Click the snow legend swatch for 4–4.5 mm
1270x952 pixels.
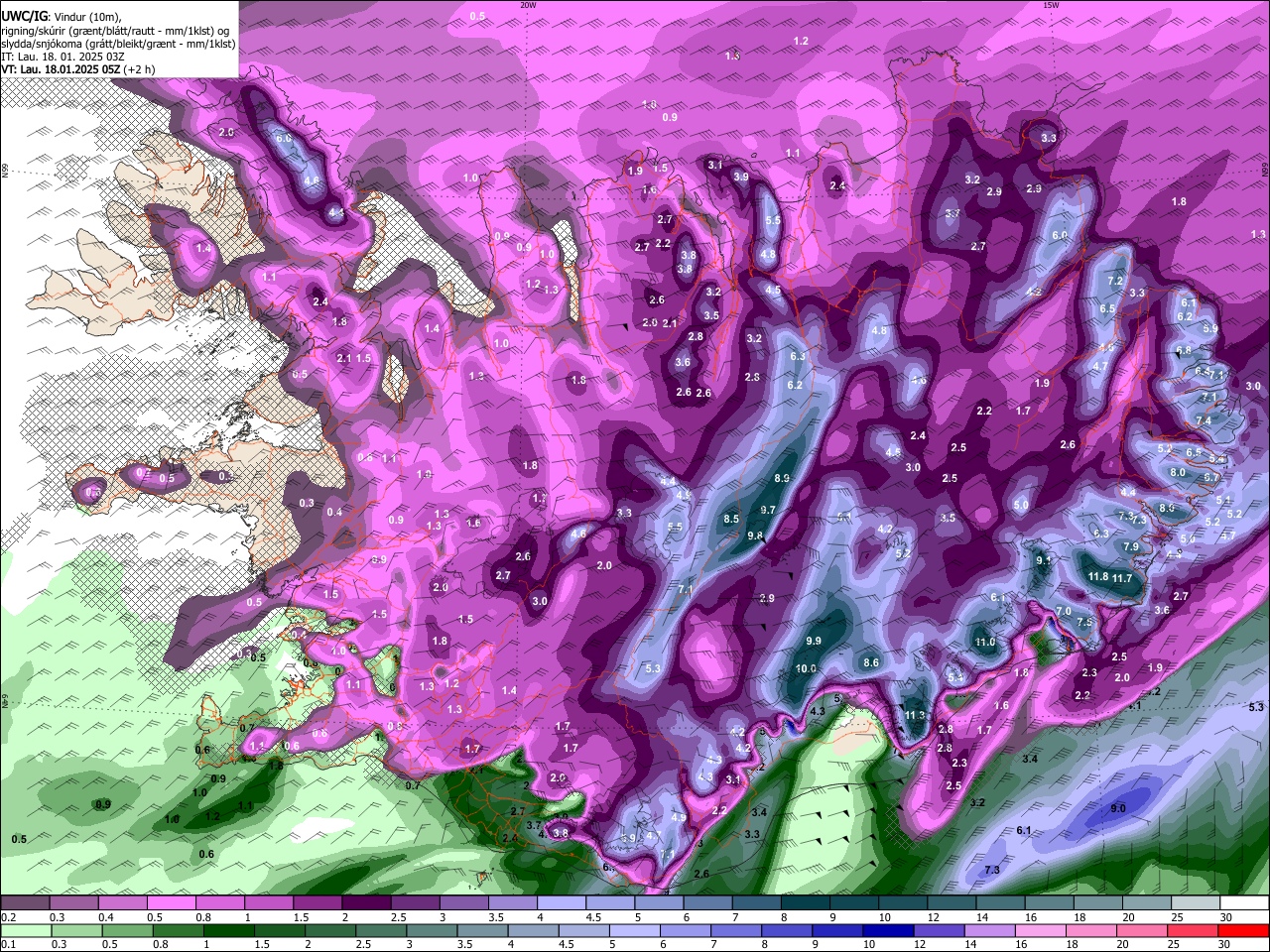point(563,903)
